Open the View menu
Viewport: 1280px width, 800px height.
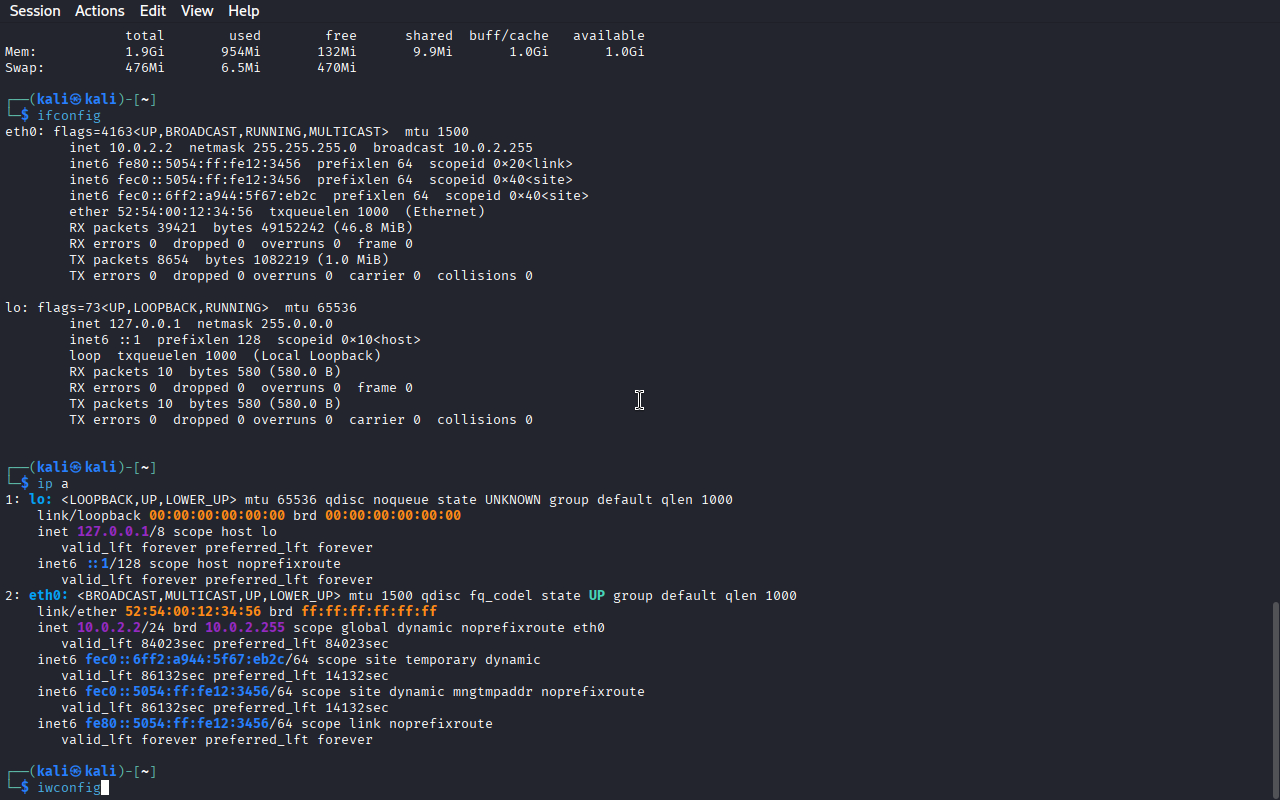[197, 11]
